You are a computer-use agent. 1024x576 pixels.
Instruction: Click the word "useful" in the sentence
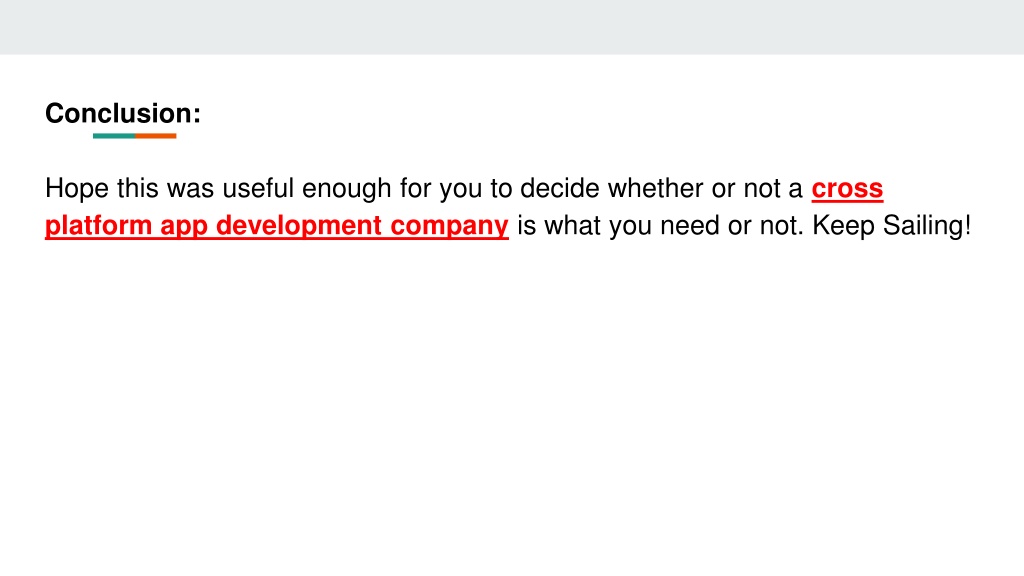coord(258,189)
